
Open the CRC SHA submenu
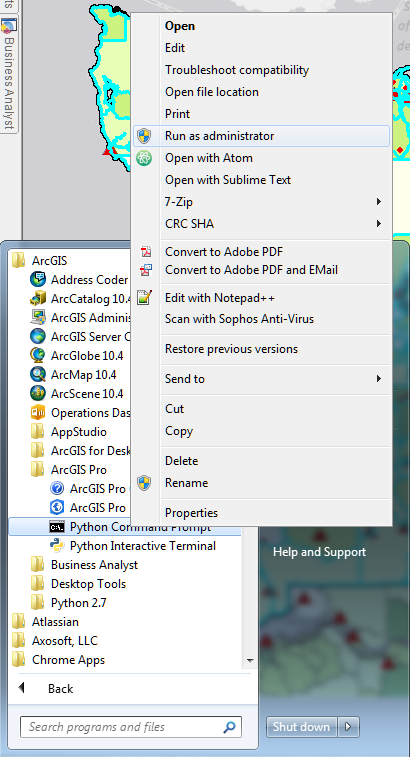tap(261, 224)
